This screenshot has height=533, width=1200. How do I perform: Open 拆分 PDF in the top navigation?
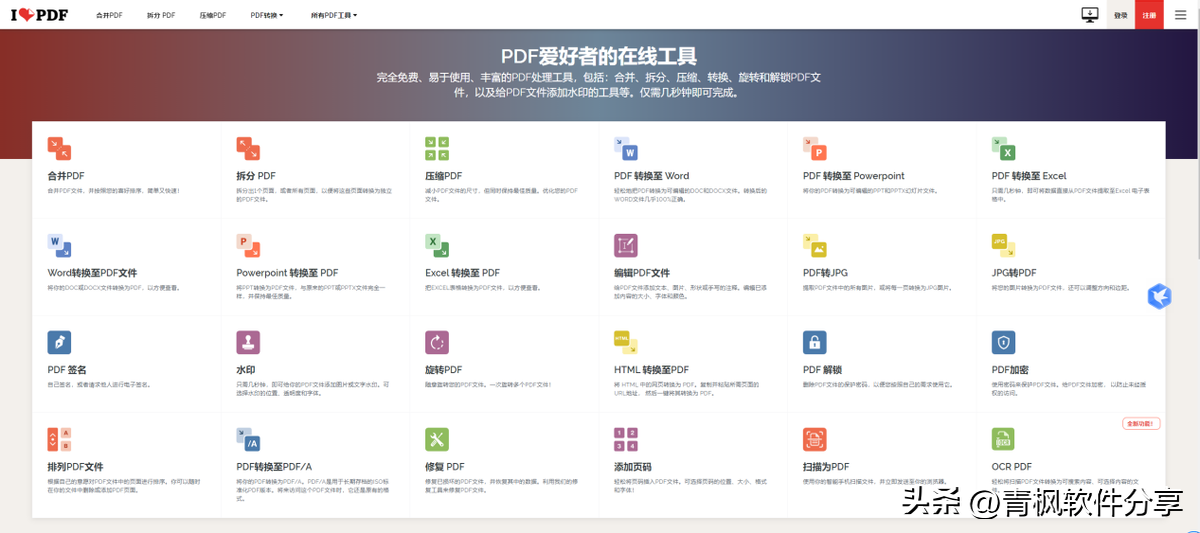pyautogui.click(x=161, y=16)
